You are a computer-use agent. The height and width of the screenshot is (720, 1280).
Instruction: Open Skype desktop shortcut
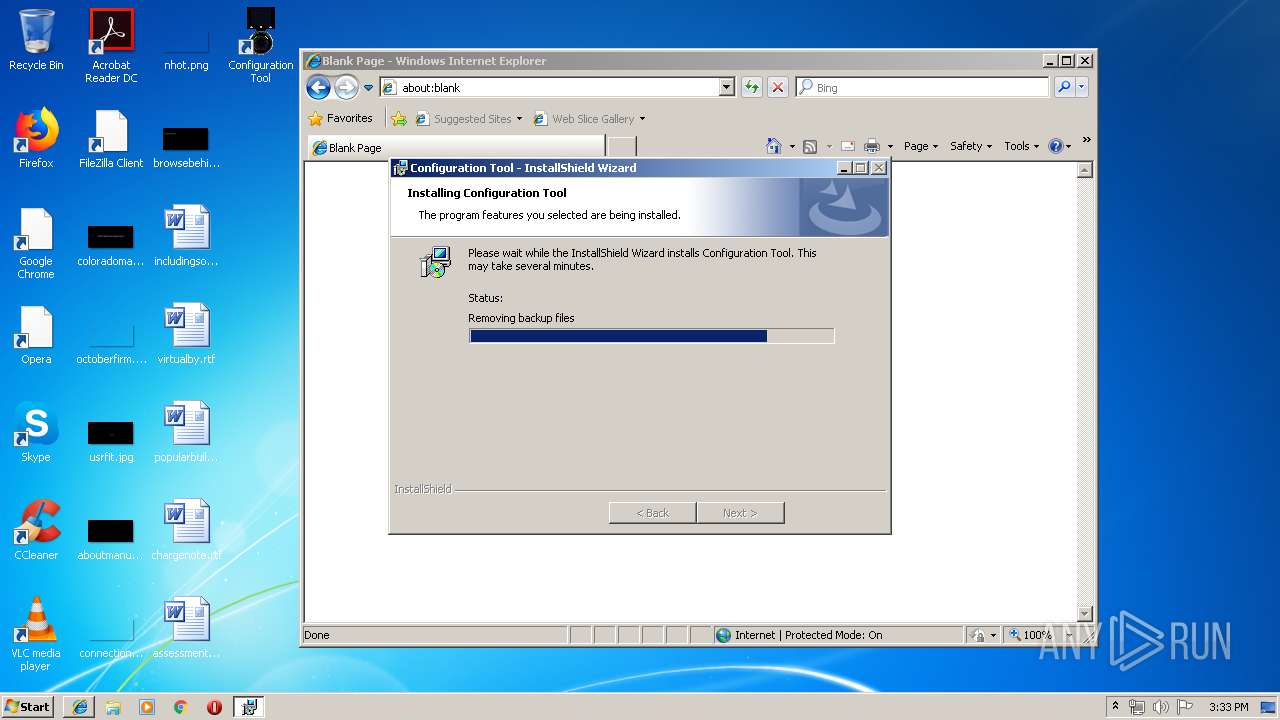point(36,432)
